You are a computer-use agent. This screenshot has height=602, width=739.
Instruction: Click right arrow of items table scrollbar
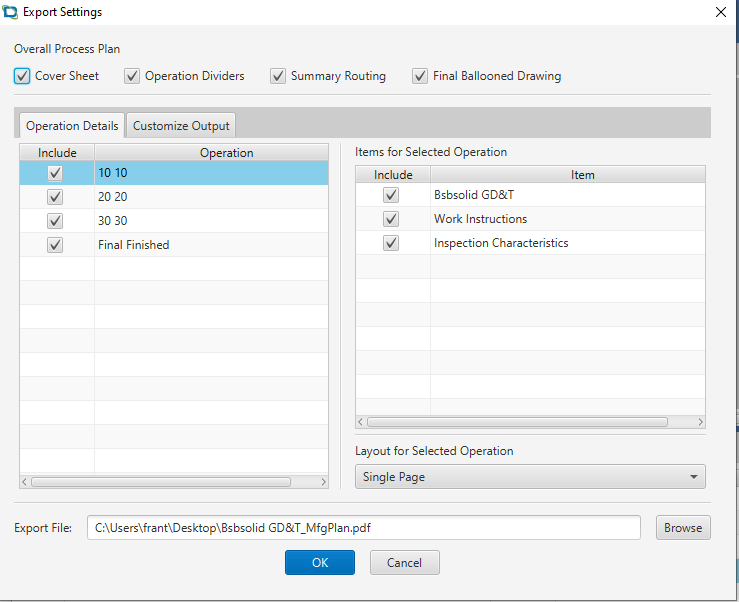[x=700, y=422]
